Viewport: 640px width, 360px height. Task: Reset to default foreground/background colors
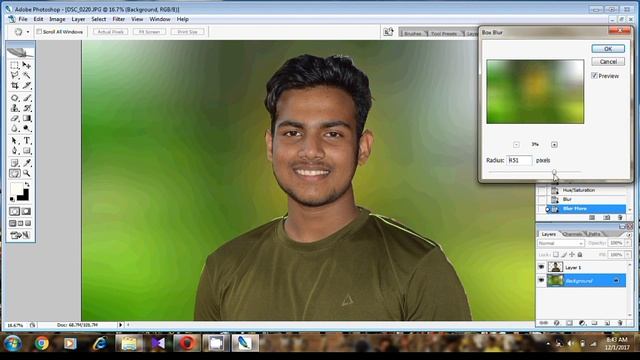pos(12,199)
